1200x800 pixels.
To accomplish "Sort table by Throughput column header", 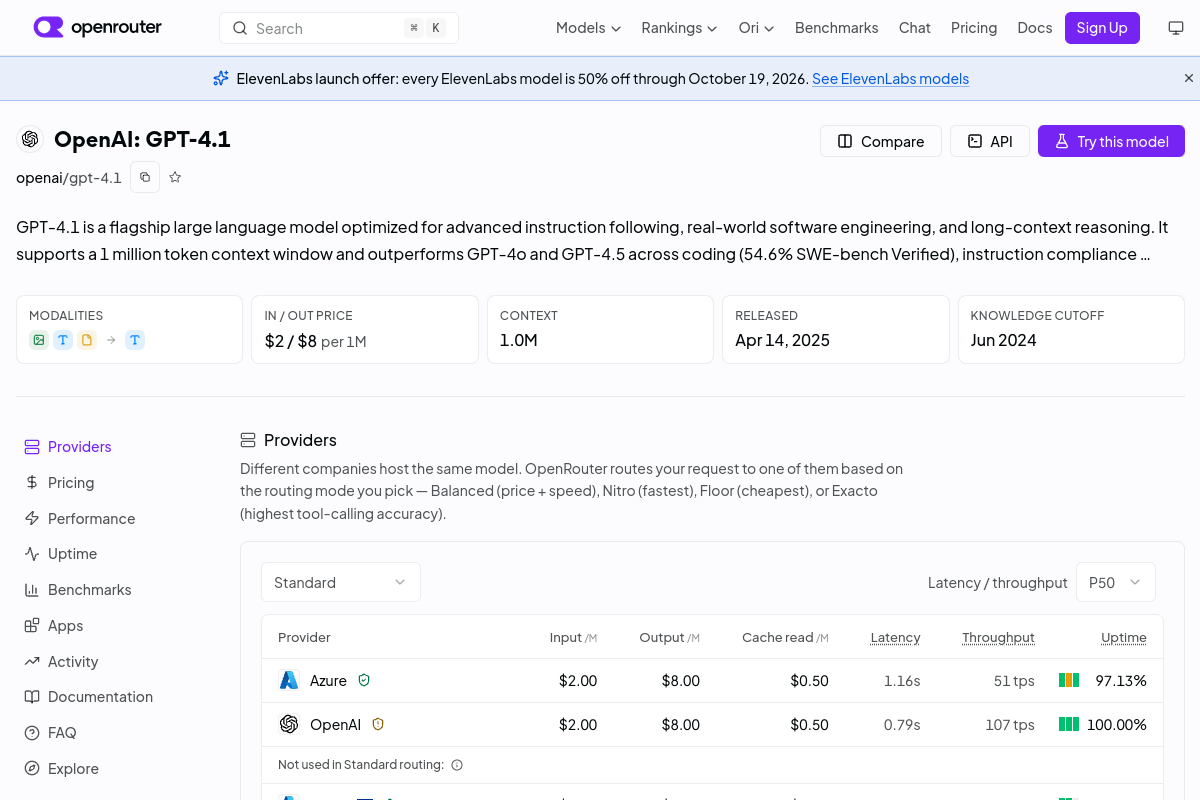I will pos(998,637).
